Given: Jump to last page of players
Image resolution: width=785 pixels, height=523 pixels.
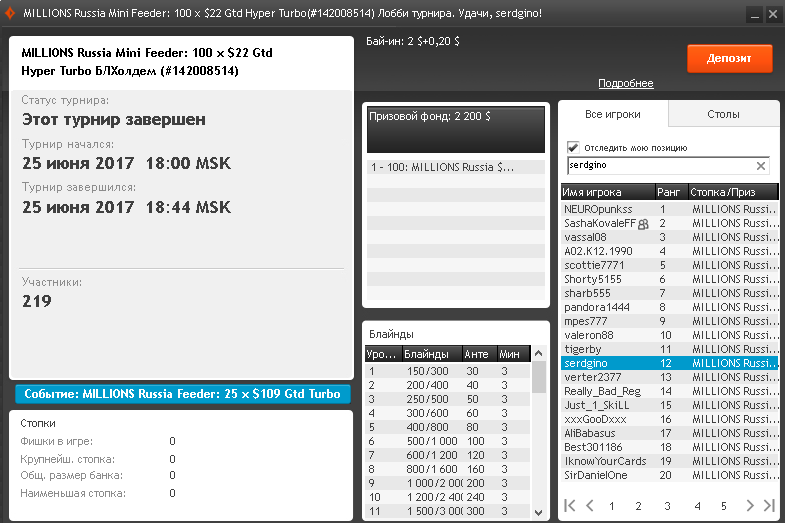Looking at the screenshot, I should click(x=769, y=505).
